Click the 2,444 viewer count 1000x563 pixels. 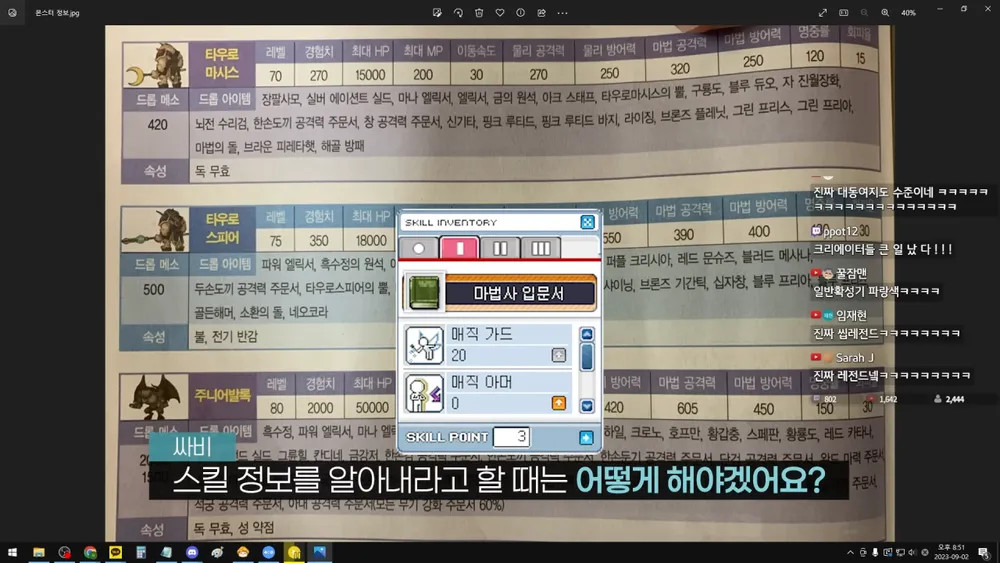click(x=954, y=399)
